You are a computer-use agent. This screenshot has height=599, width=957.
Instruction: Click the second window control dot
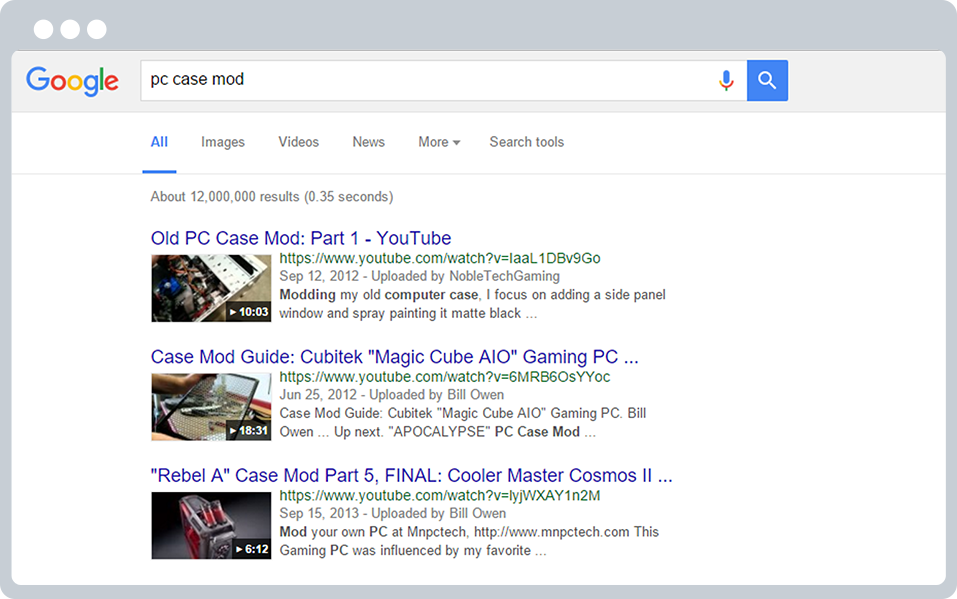point(70,29)
